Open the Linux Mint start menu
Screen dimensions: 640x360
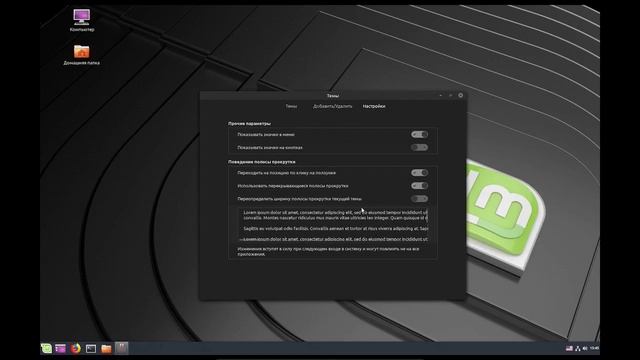point(46,348)
